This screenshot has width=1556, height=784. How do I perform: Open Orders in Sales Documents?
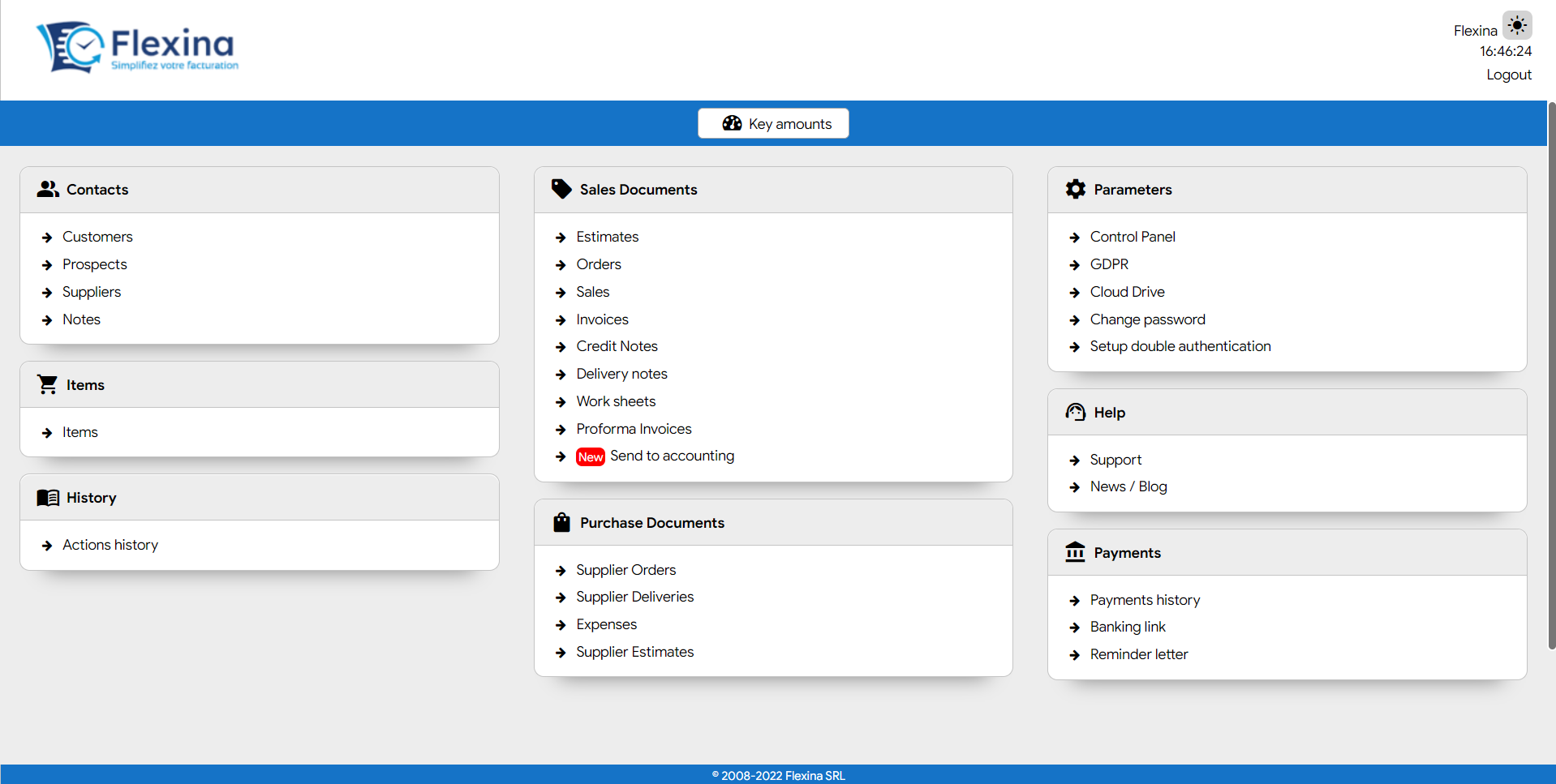click(x=599, y=264)
